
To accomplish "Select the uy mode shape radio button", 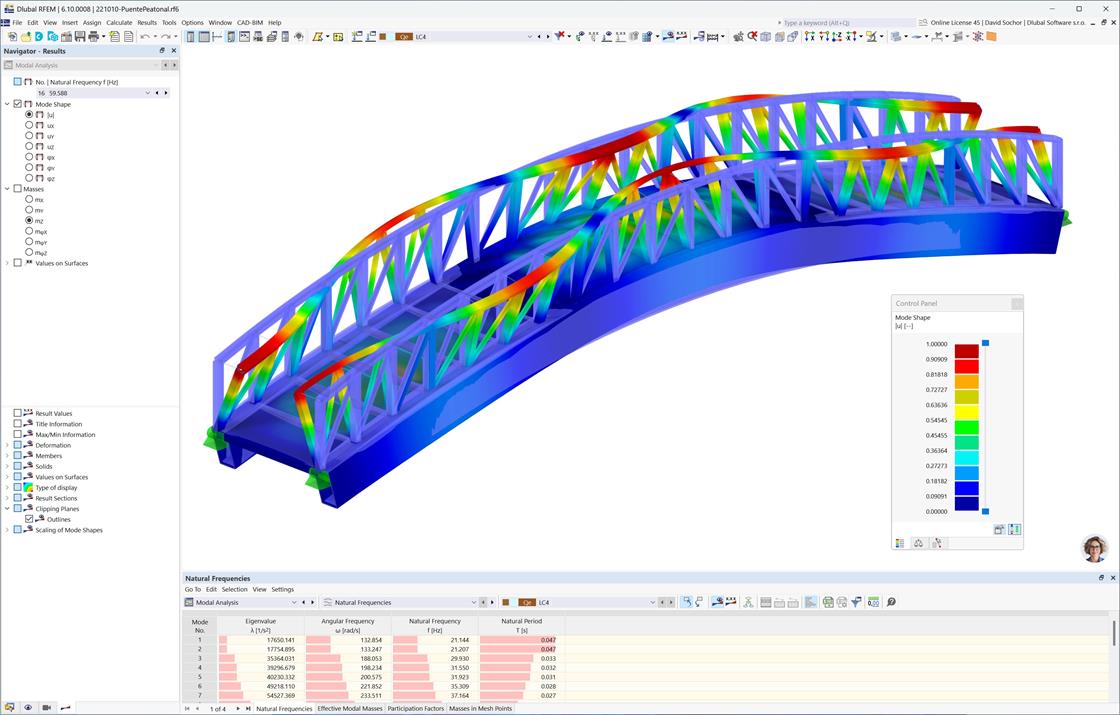I will tap(30, 135).
